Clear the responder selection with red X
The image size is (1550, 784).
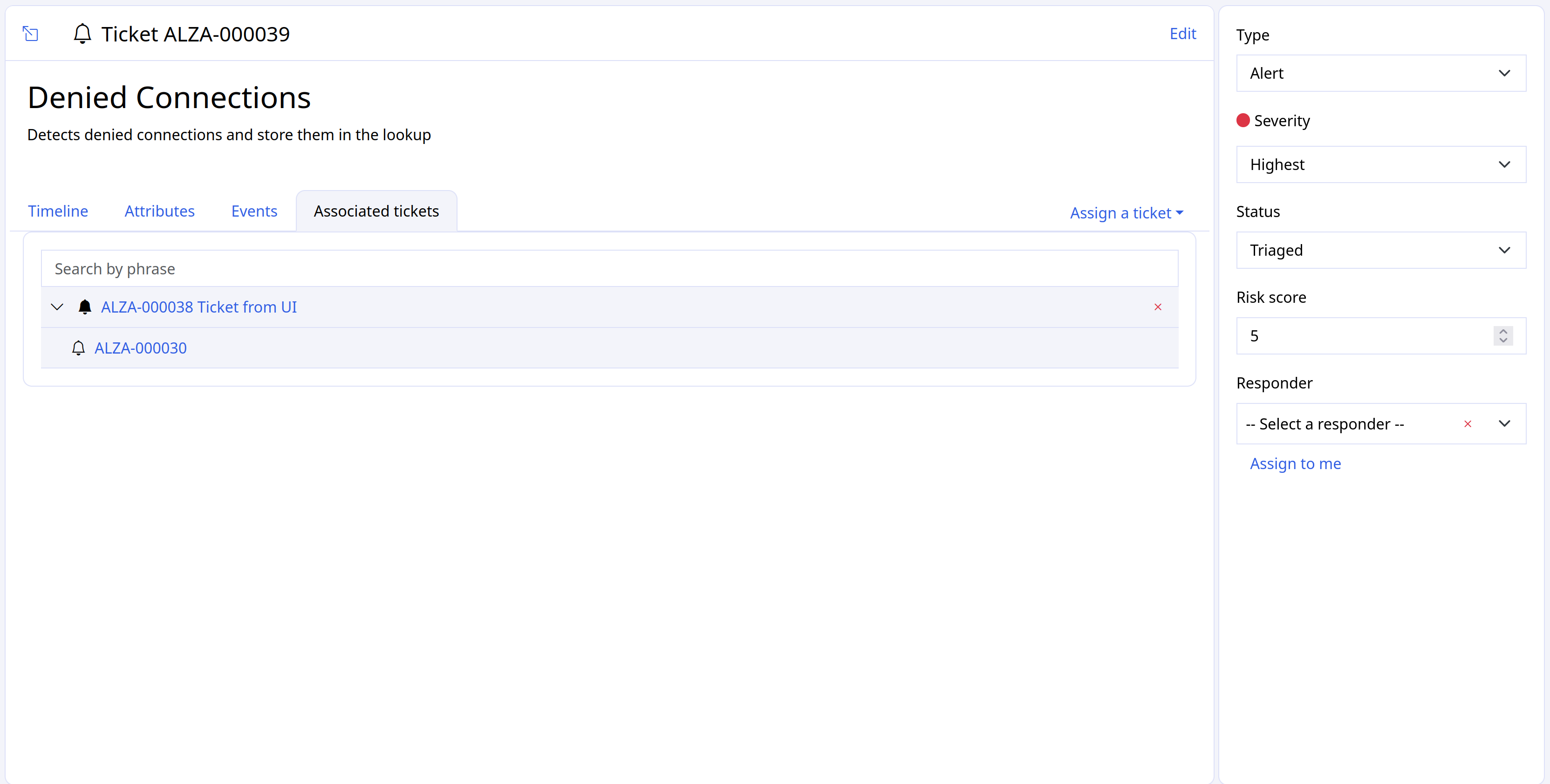click(1468, 423)
